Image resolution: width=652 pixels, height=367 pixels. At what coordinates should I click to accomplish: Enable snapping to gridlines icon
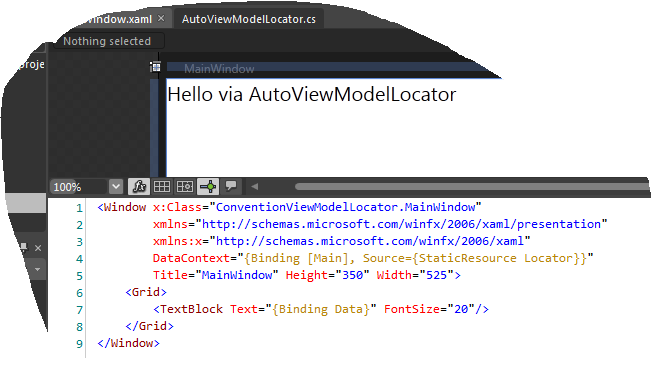pyautogui.click(x=185, y=187)
